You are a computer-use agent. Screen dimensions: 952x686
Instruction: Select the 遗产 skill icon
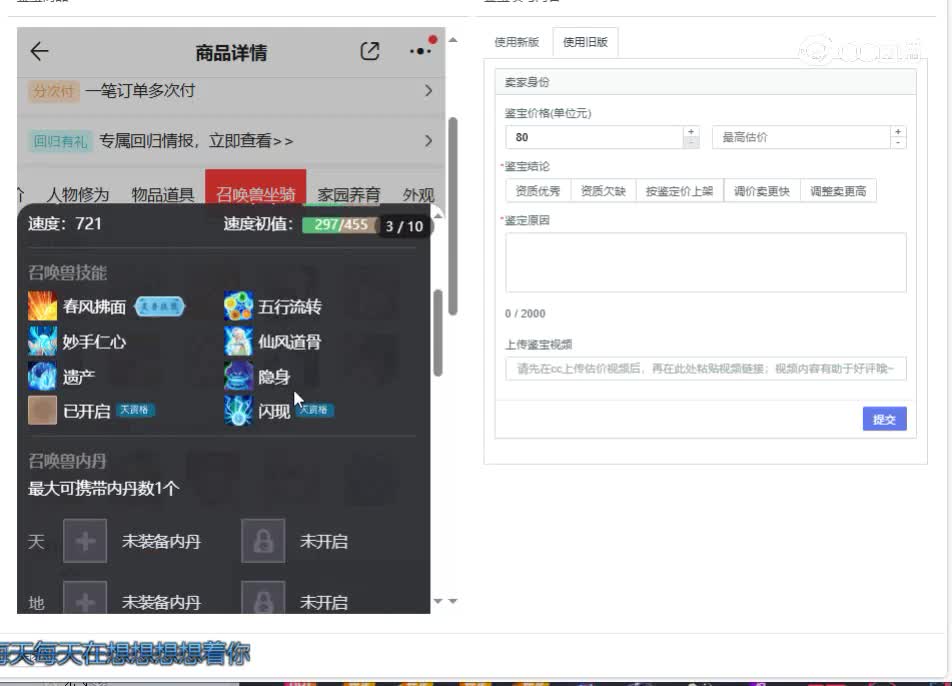point(42,376)
